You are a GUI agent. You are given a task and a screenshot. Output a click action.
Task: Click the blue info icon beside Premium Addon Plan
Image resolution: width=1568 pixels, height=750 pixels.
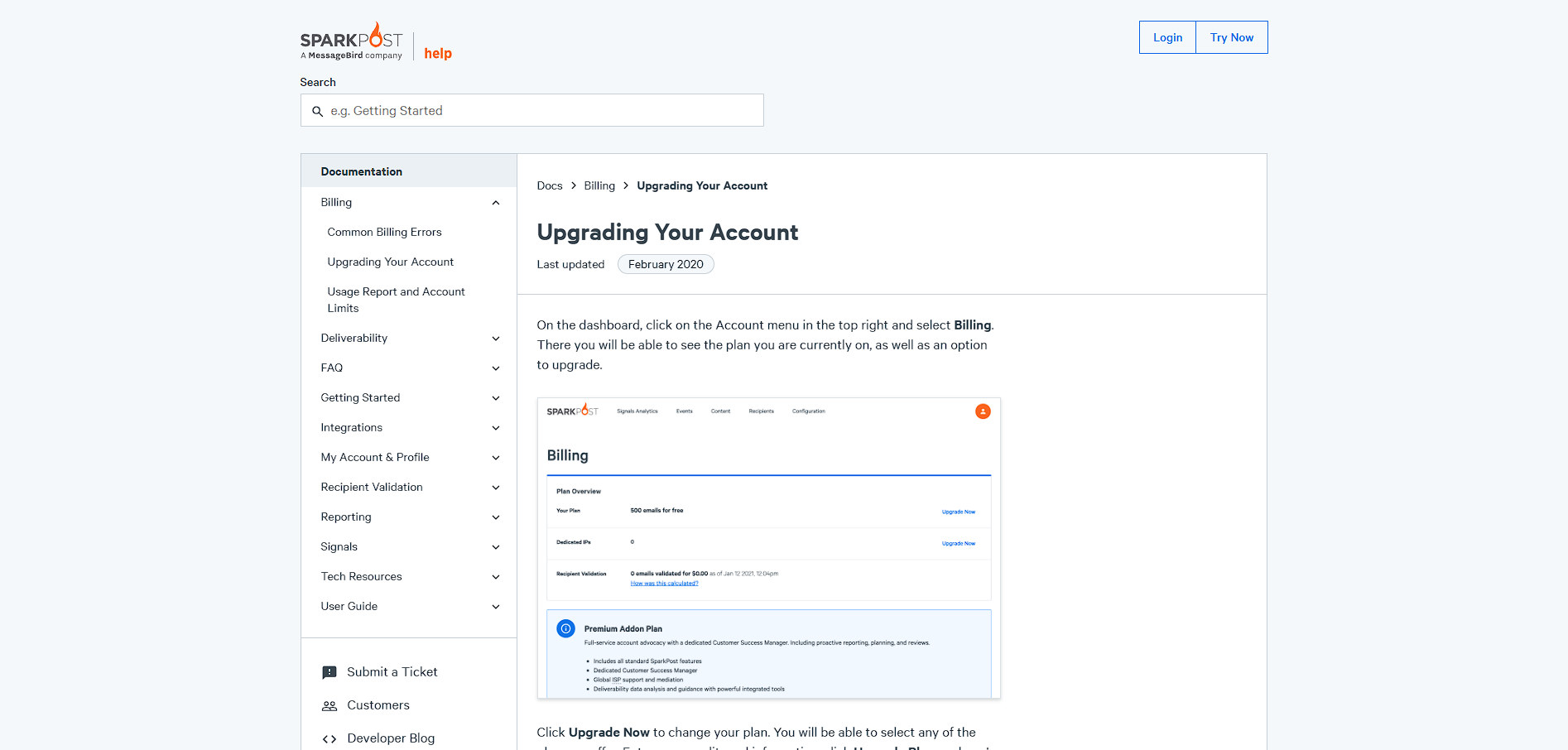click(x=565, y=629)
